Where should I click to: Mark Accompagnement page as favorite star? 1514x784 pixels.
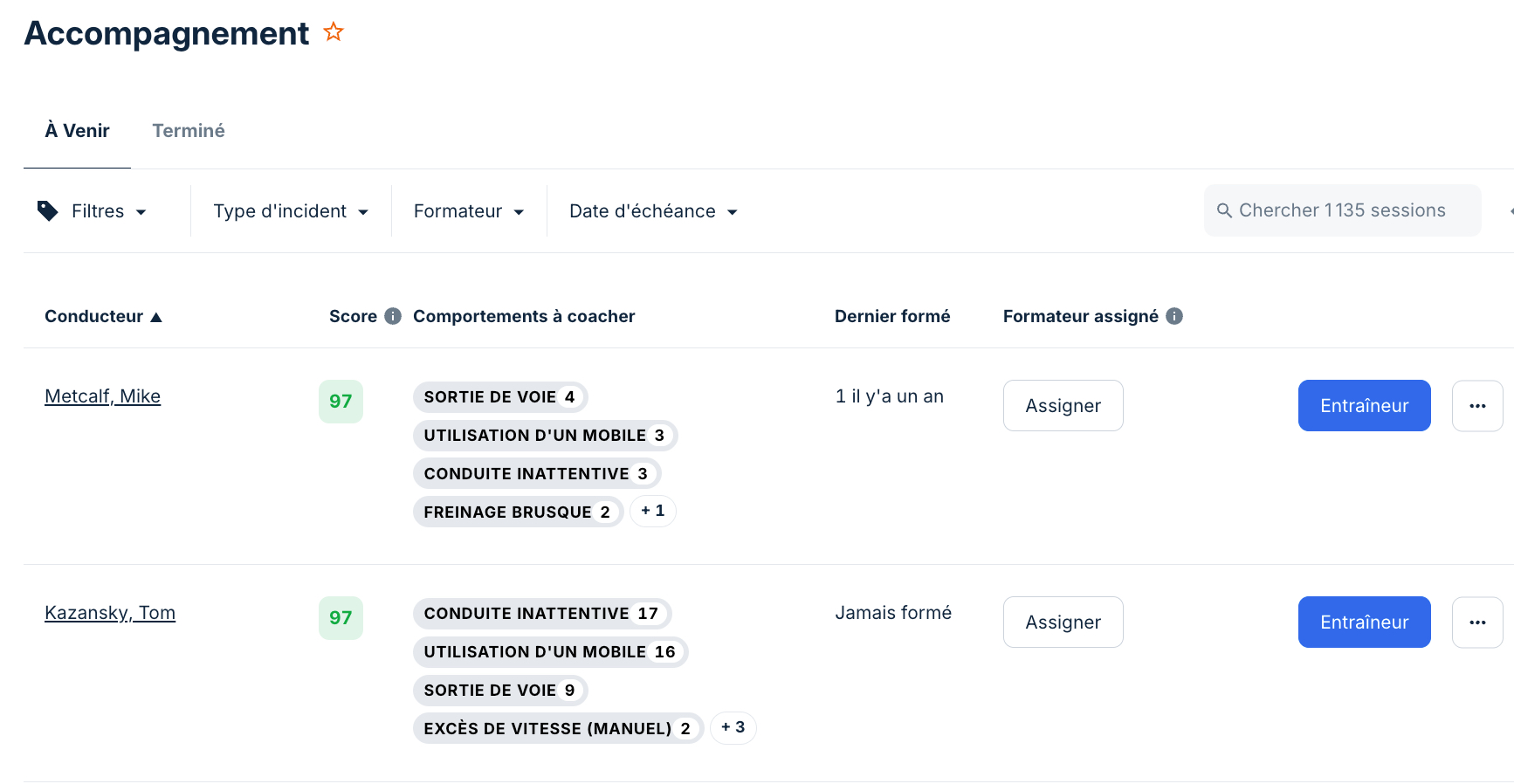[x=334, y=32]
